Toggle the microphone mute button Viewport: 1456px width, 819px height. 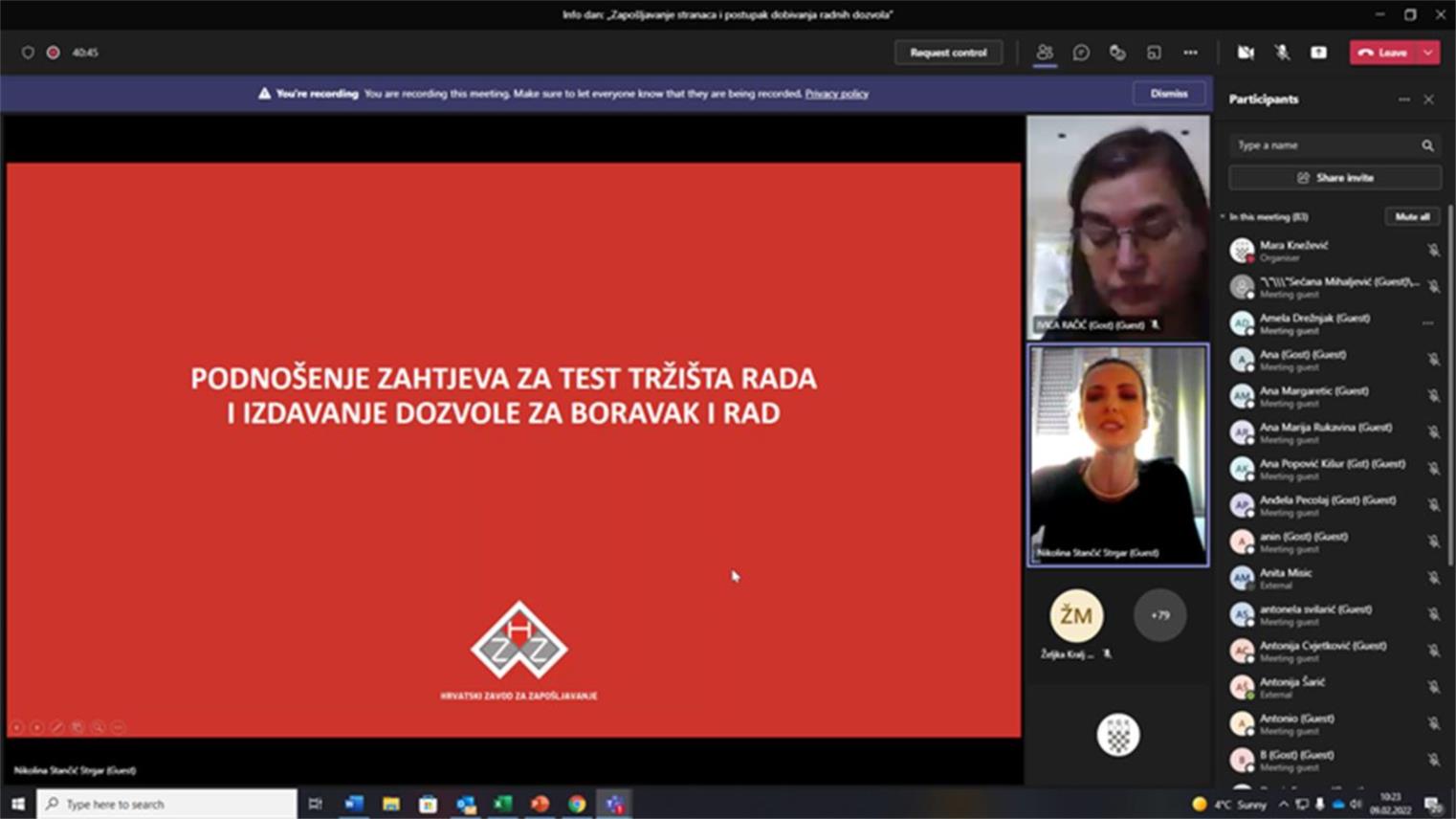pos(1282,53)
